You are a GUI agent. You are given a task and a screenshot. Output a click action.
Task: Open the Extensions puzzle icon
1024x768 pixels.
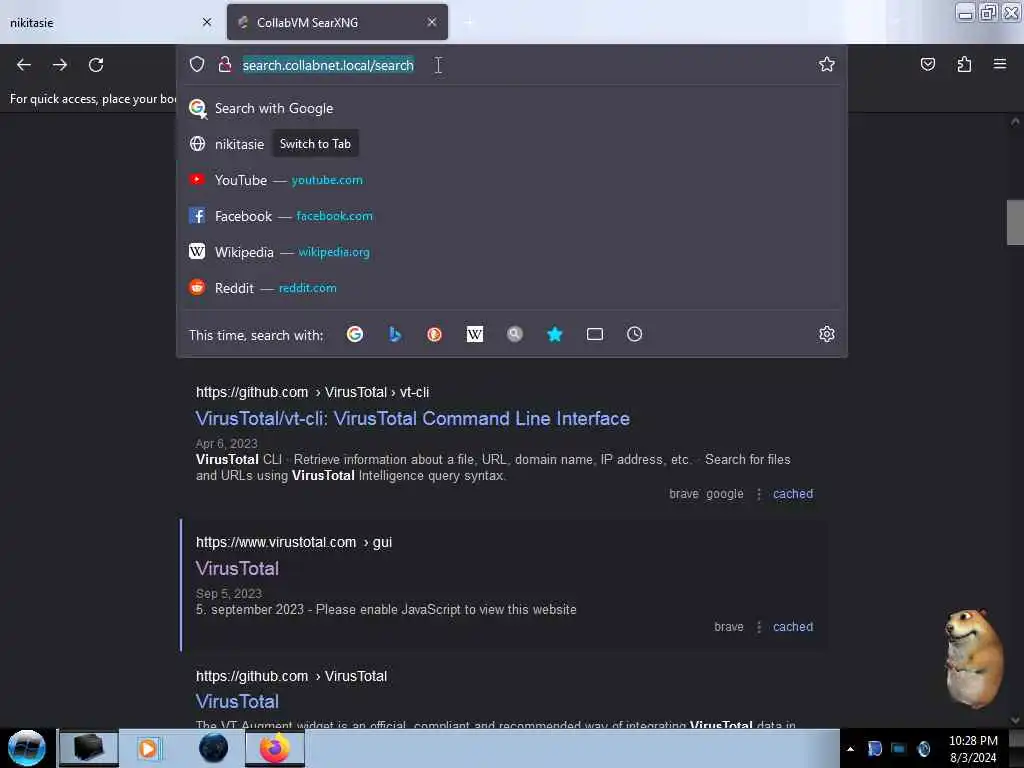pos(964,64)
